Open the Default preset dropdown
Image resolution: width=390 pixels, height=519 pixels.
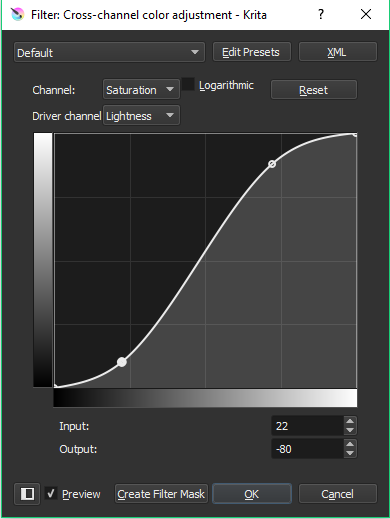pyautogui.click(x=109, y=52)
